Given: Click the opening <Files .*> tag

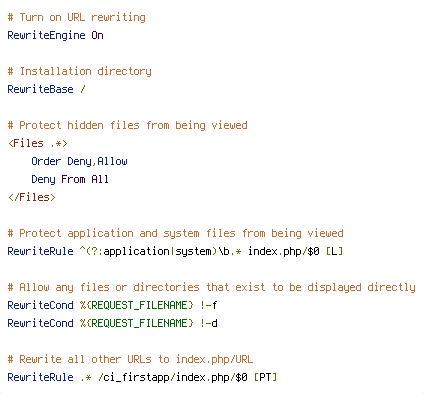Looking at the screenshot, I should [38, 143].
